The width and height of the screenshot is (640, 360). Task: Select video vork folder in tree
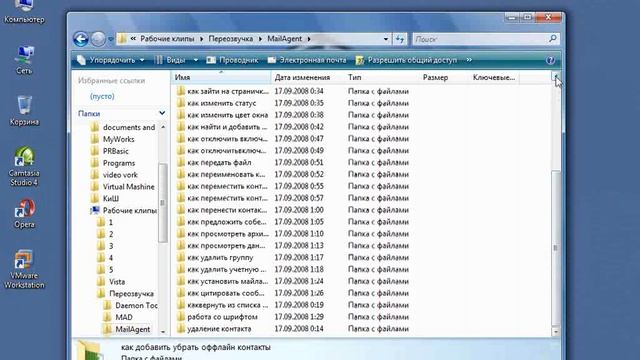pyautogui.click(x=114, y=175)
